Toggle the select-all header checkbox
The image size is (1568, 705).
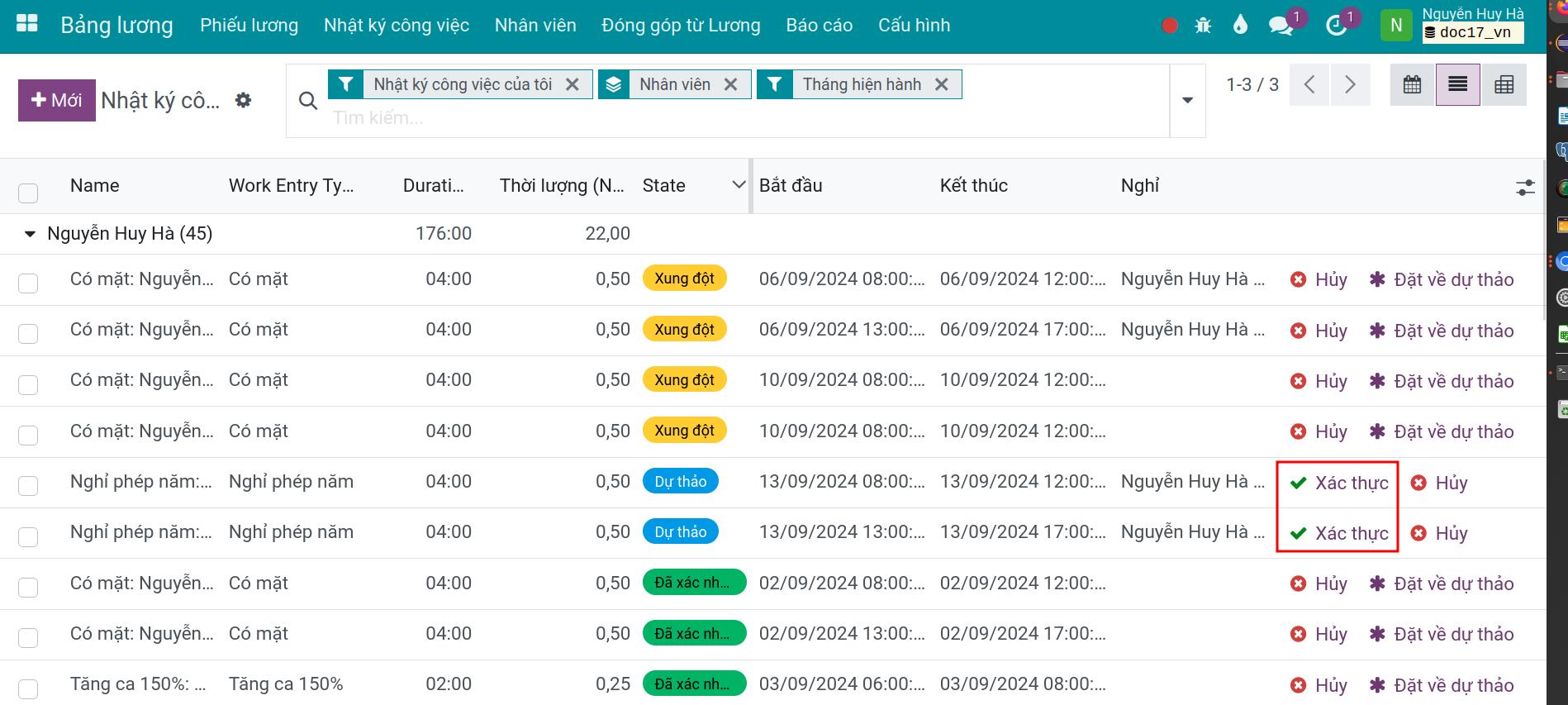[x=28, y=193]
